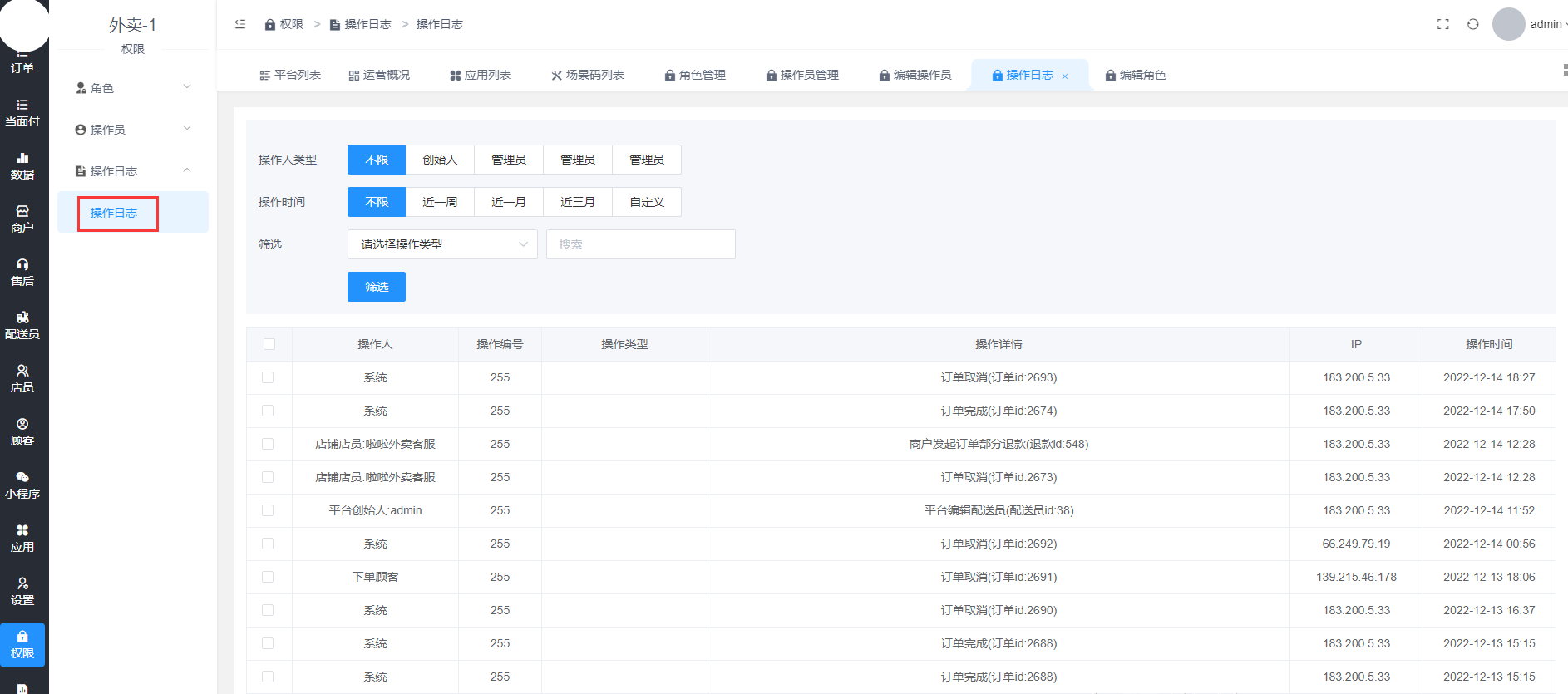This screenshot has width=1568, height=694.
Task: Open the 请选择操作类型 dropdown
Action: point(442,244)
